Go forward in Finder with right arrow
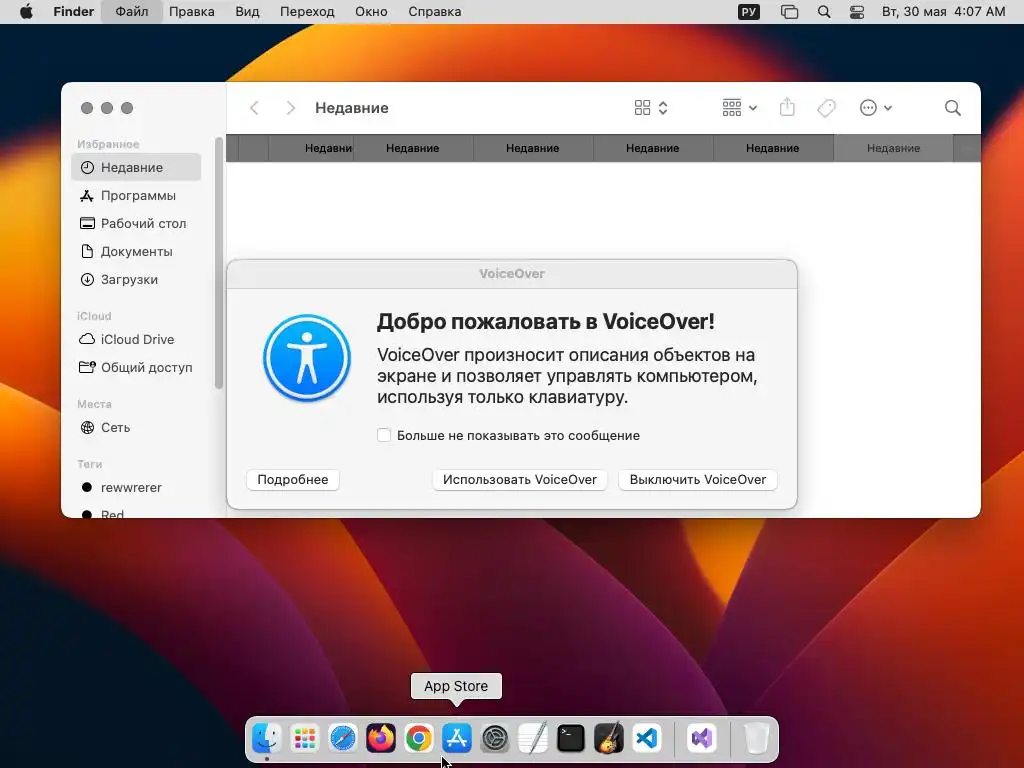 (x=291, y=108)
